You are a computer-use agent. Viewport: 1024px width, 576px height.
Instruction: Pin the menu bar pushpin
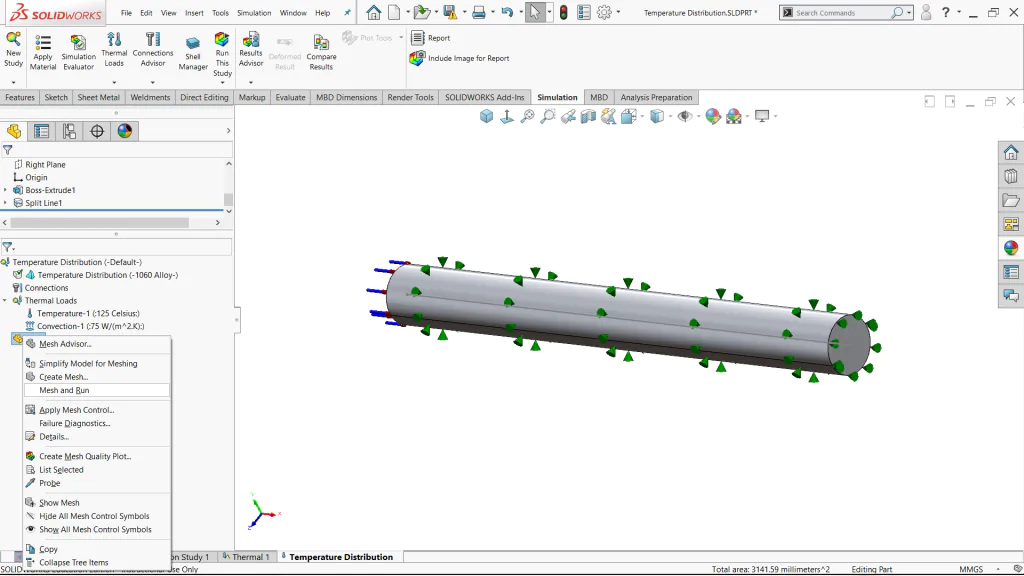pos(347,12)
